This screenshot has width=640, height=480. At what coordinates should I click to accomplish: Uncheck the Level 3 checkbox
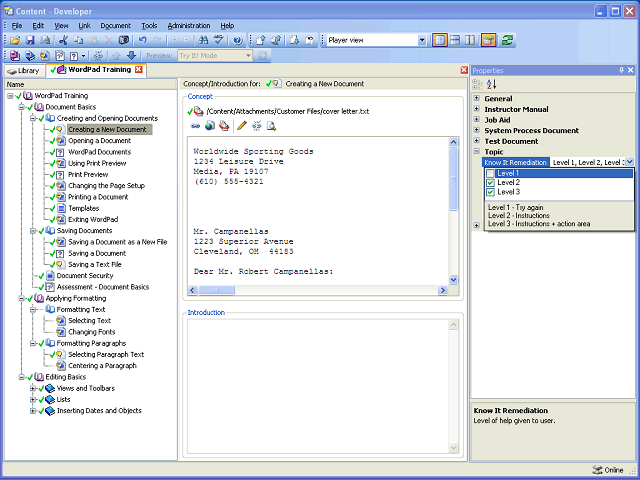(x=490, y=192)
